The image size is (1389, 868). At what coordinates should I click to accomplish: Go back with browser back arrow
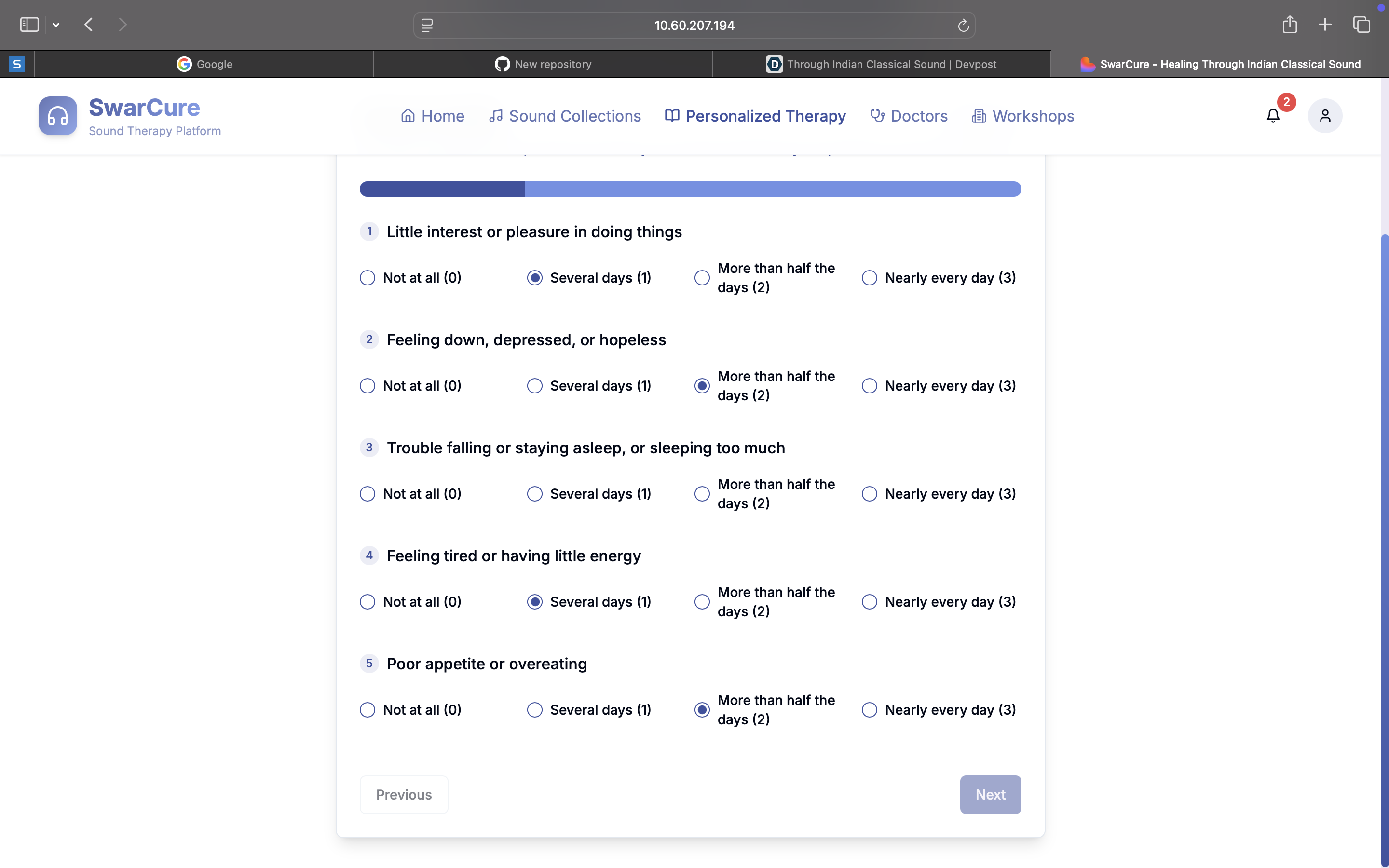point(88,25)
